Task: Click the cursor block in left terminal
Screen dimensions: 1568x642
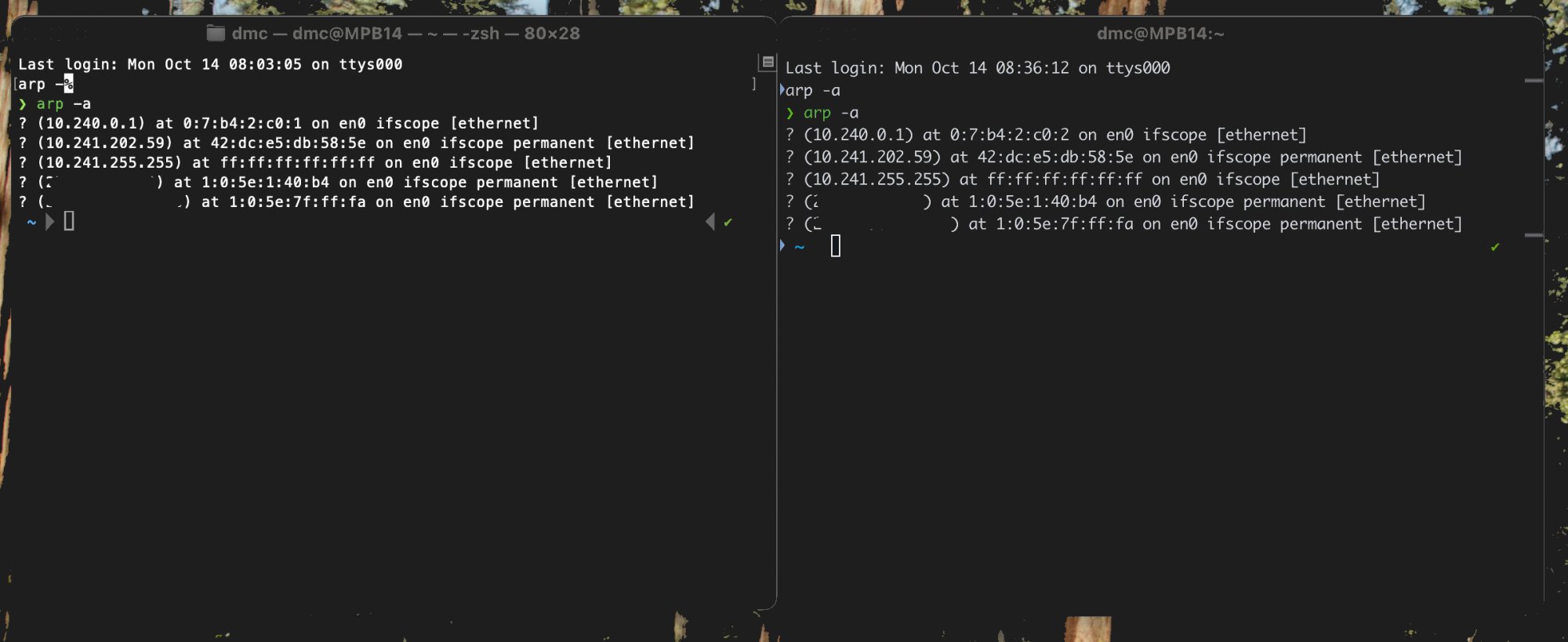Action: pyautogui.click(x=69, y=222)
